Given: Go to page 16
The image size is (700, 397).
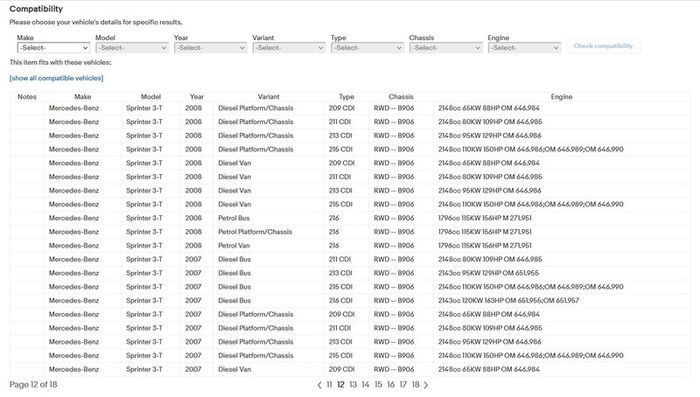Looking at the screenshot, I should [391, 384].
